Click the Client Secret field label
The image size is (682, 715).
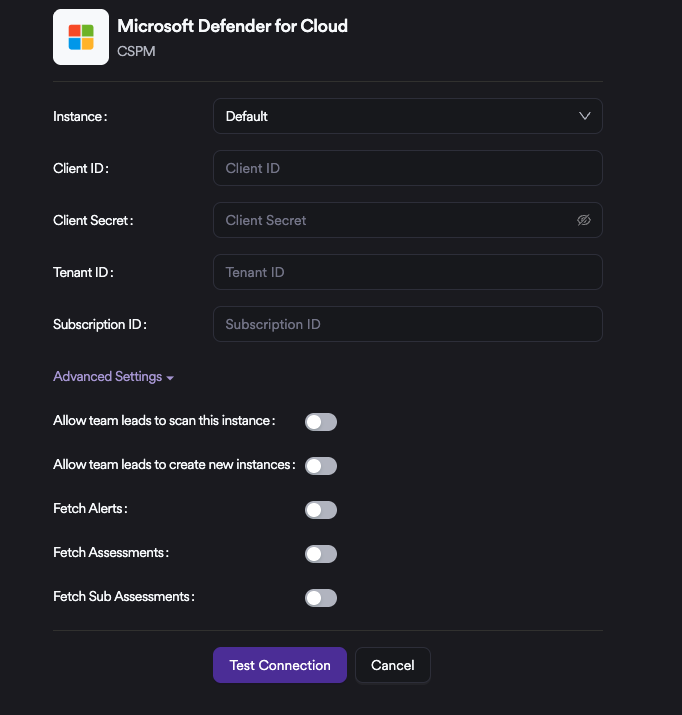tap(93, 221)
